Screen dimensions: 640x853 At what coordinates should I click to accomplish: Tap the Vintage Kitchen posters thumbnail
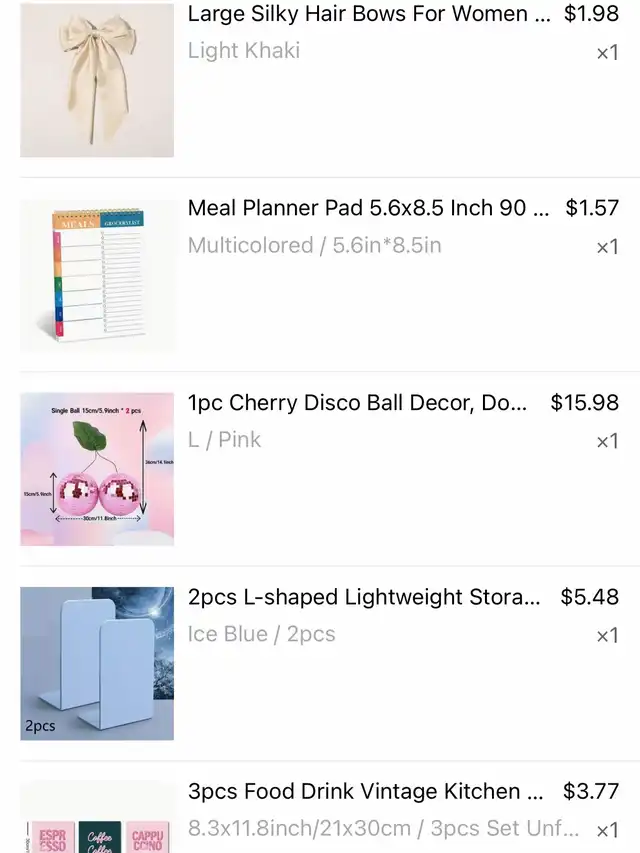pyautogui.click(x=97, y=817)
